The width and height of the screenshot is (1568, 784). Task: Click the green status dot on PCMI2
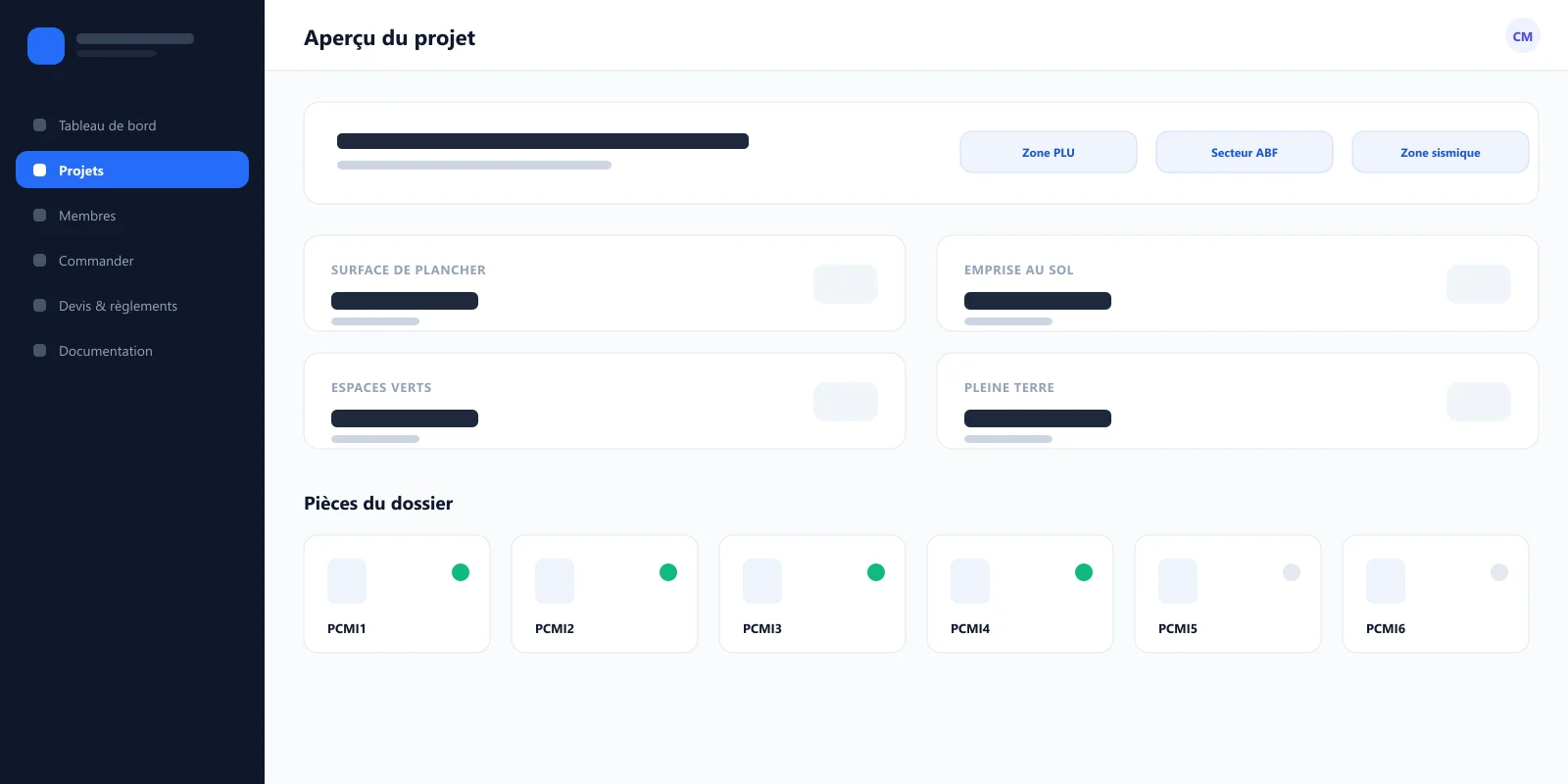668,572
